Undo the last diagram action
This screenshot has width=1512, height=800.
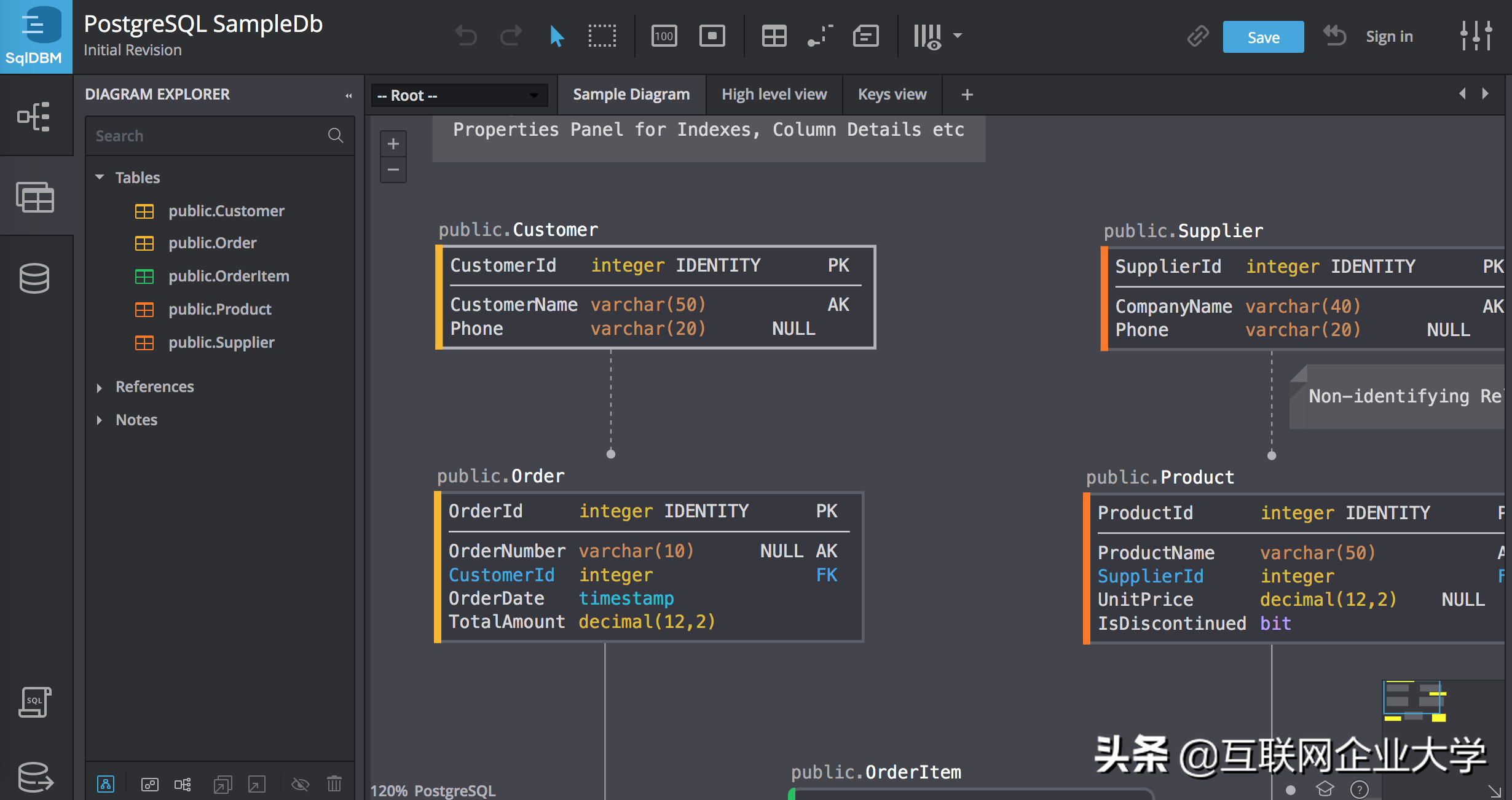(x=466, y=36)
